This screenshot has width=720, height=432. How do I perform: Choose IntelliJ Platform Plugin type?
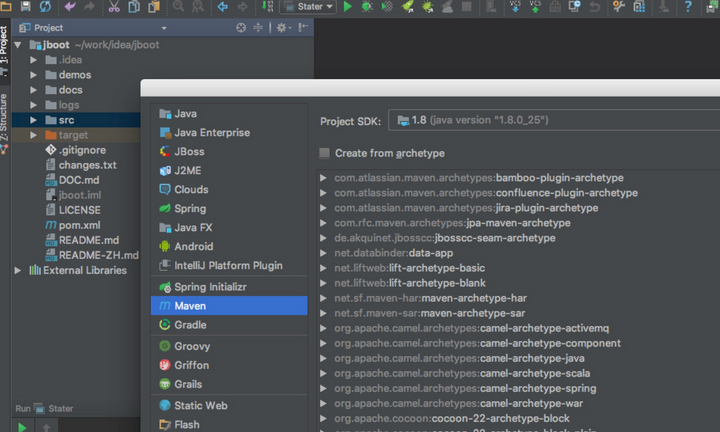(229, 265)
